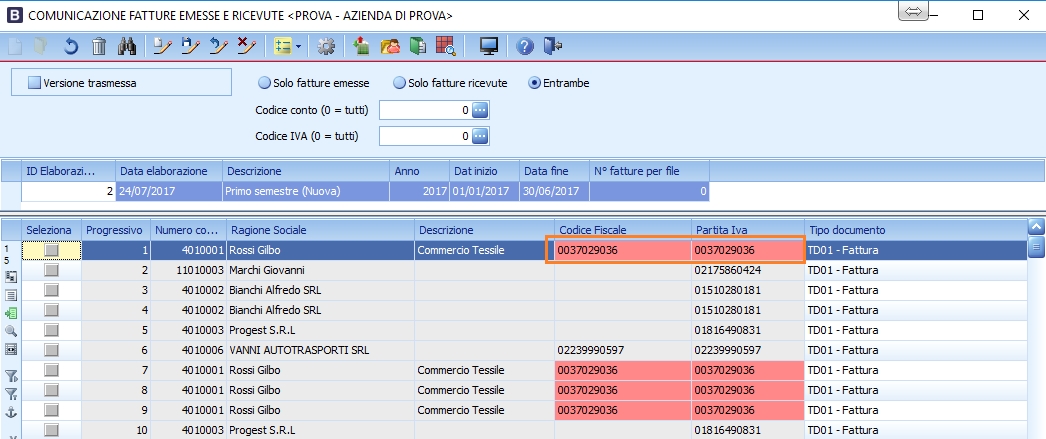Click Codice Fiscale 02239990597 cell
The image size is (1046, 439).
pyautogui.click(x=622, y=350)
